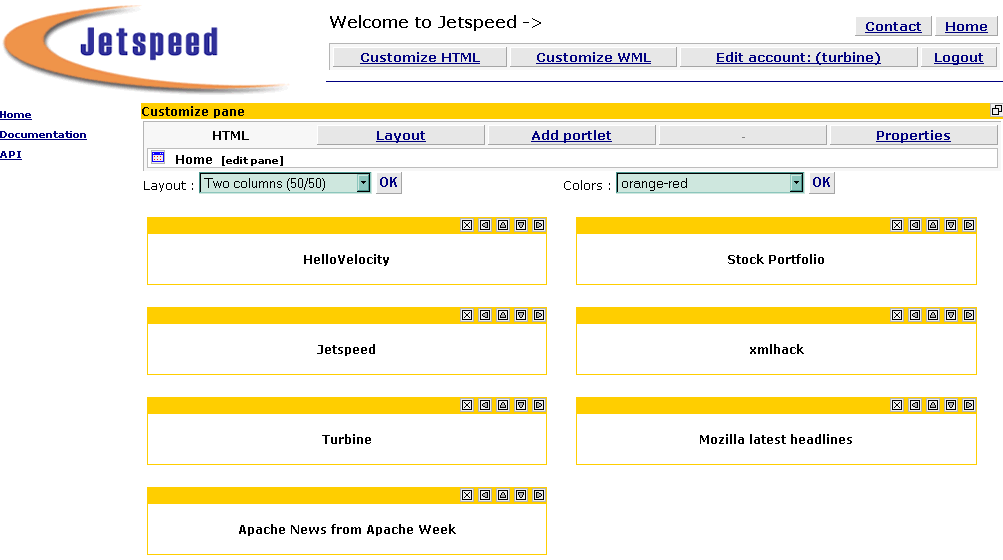Open the Colors dropdown list

click(796, 183)
